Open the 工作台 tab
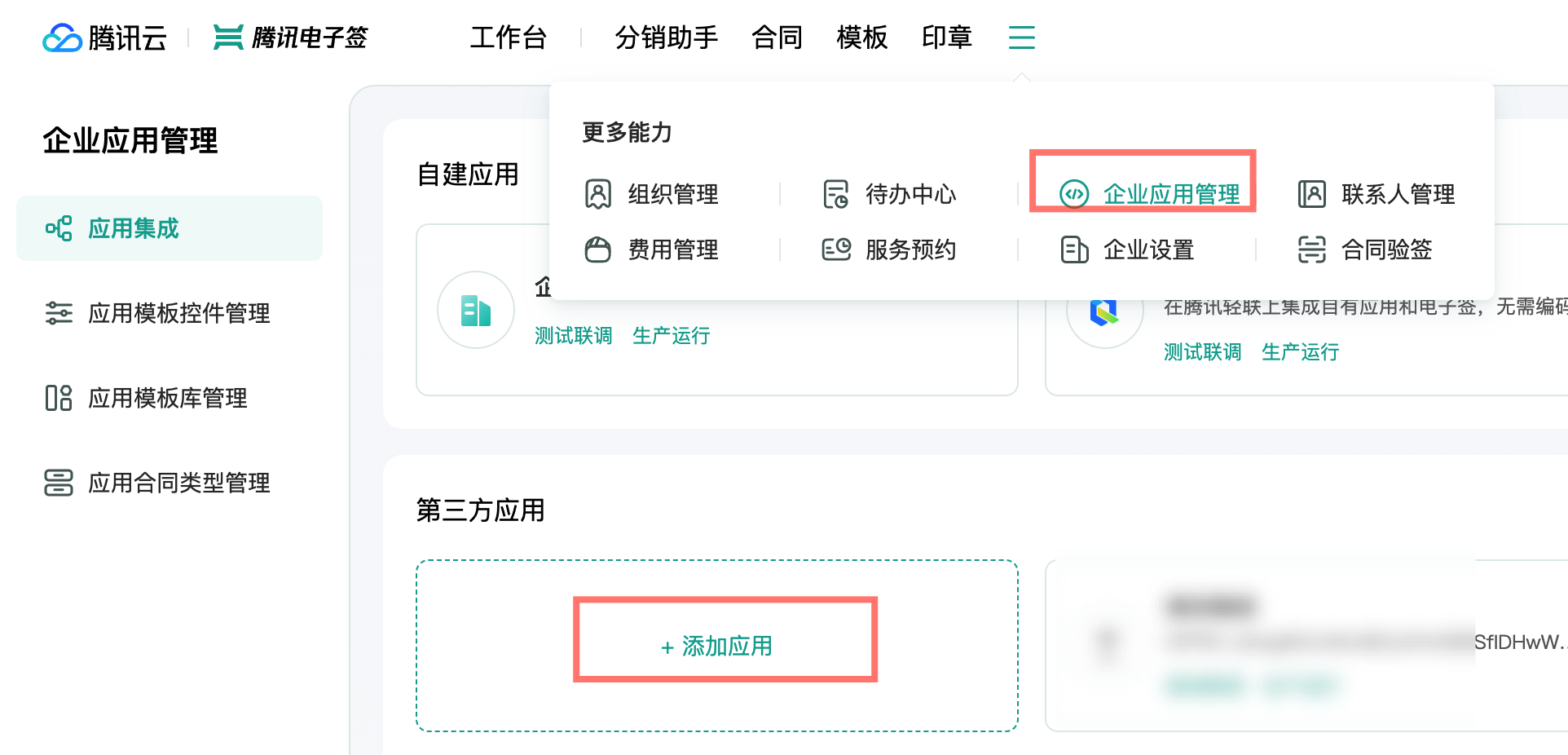The image size is (1568, 755). 509,38
